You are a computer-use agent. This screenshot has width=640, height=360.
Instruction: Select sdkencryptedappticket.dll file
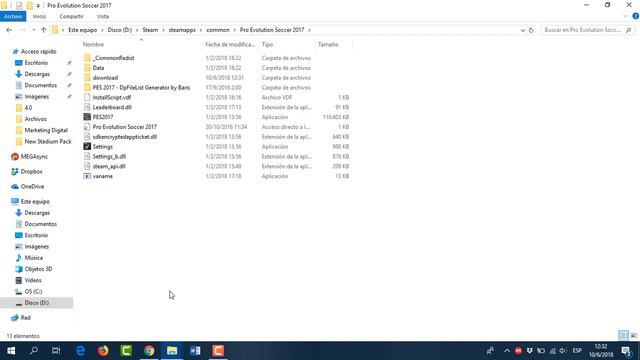pos(124,137)
